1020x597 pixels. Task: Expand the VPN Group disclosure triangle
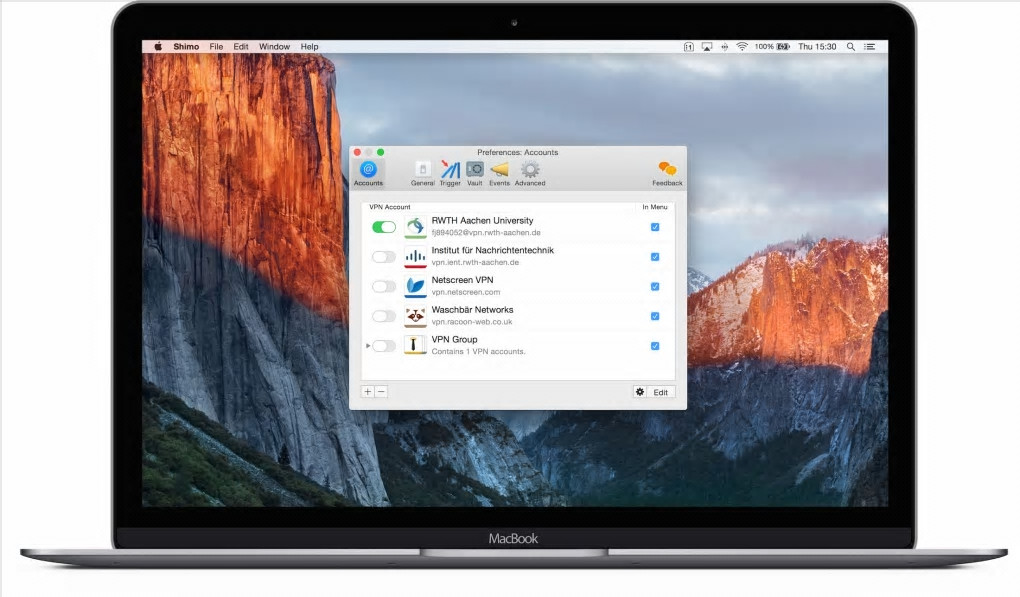368,346
